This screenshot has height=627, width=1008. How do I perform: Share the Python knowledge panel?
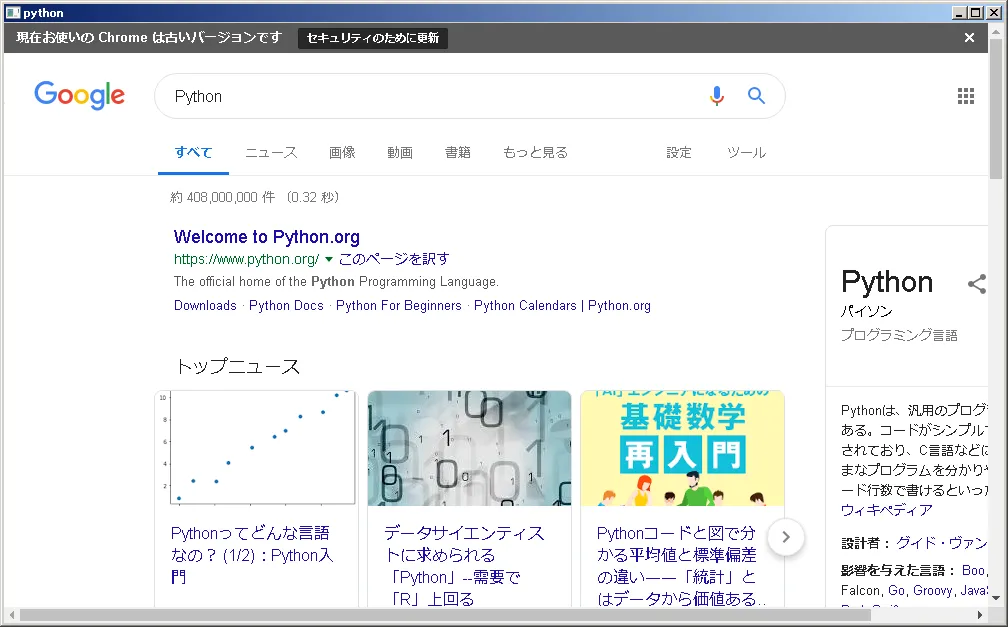point(976,284)
